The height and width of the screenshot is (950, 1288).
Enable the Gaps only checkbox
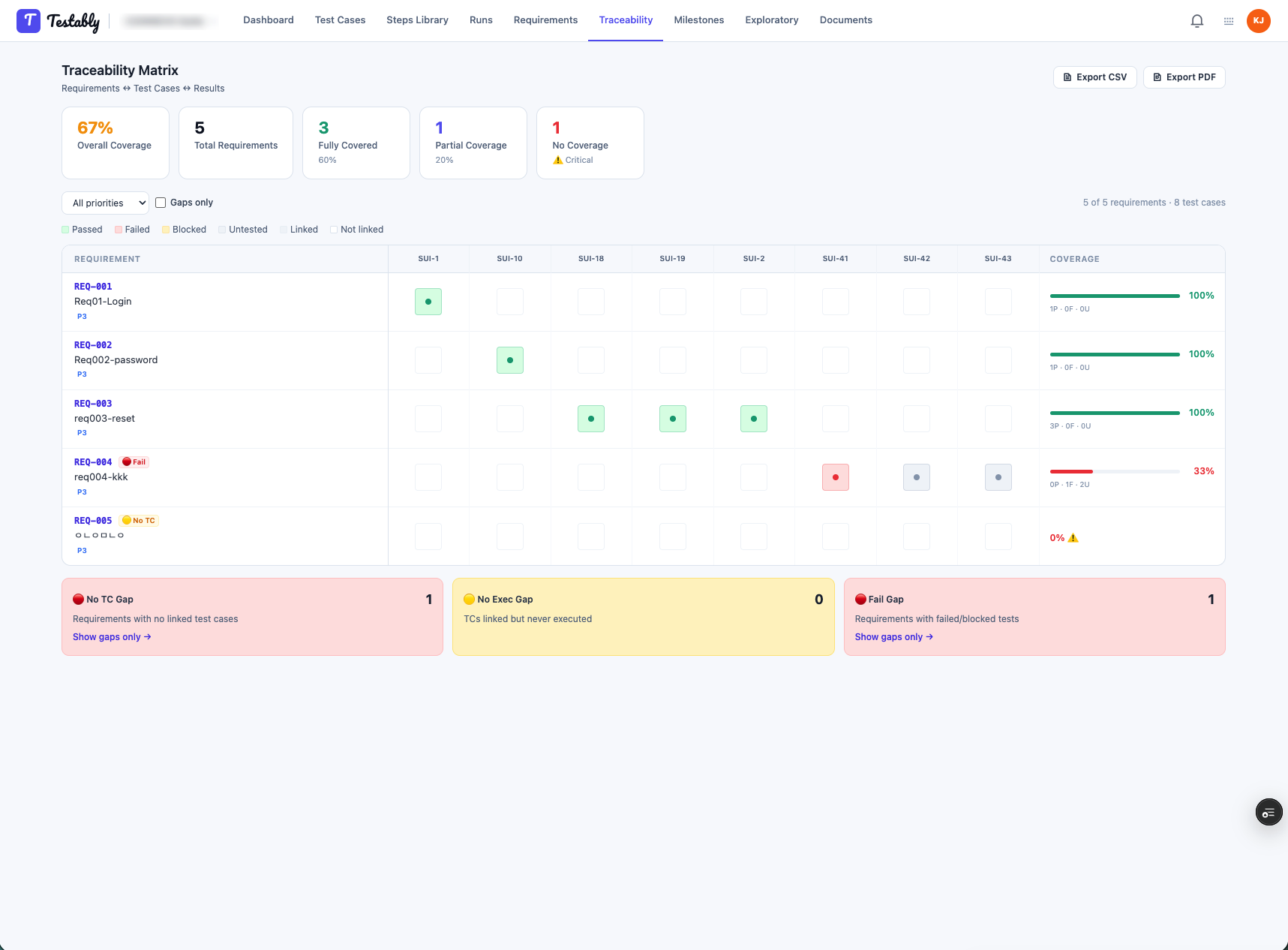(x=161, y=203)
